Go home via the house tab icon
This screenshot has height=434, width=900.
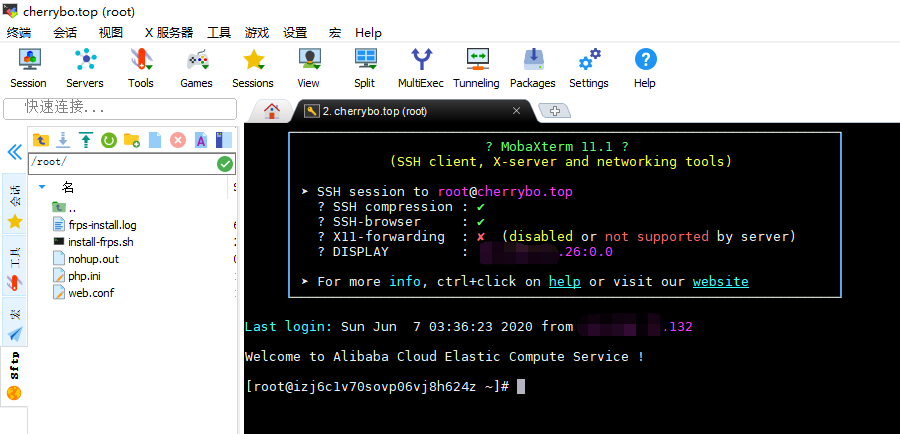point(272,111)
